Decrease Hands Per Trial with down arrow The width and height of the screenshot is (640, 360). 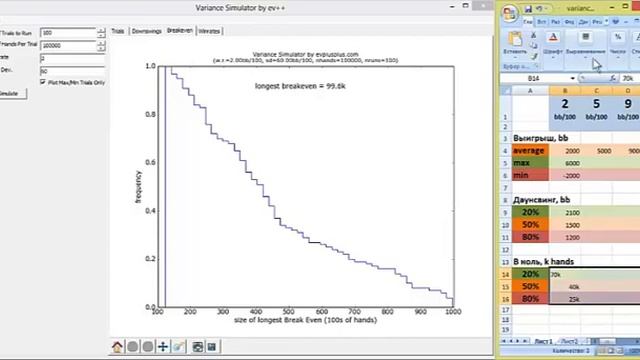pos(101,48)
